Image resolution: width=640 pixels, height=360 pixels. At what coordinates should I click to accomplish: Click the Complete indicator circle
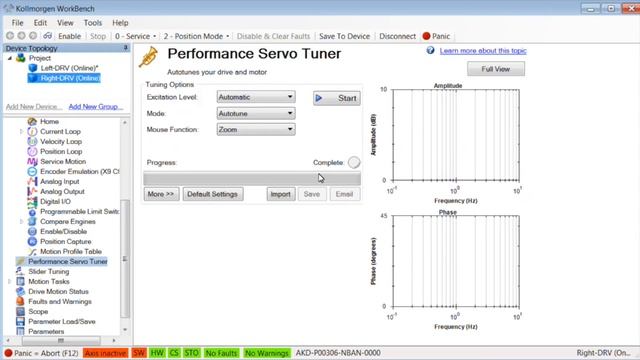354,162
